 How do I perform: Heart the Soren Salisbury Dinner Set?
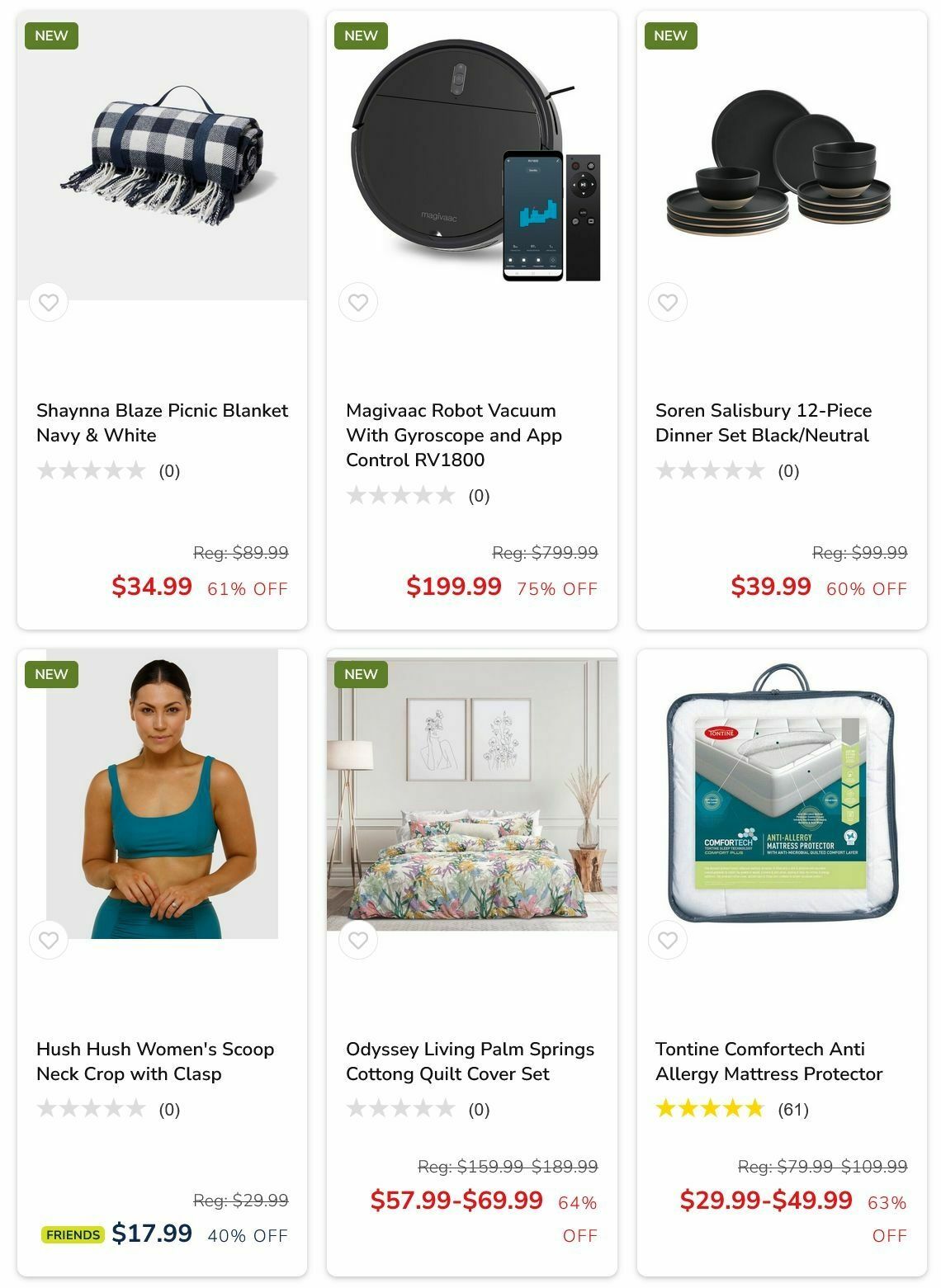(668, 303)
